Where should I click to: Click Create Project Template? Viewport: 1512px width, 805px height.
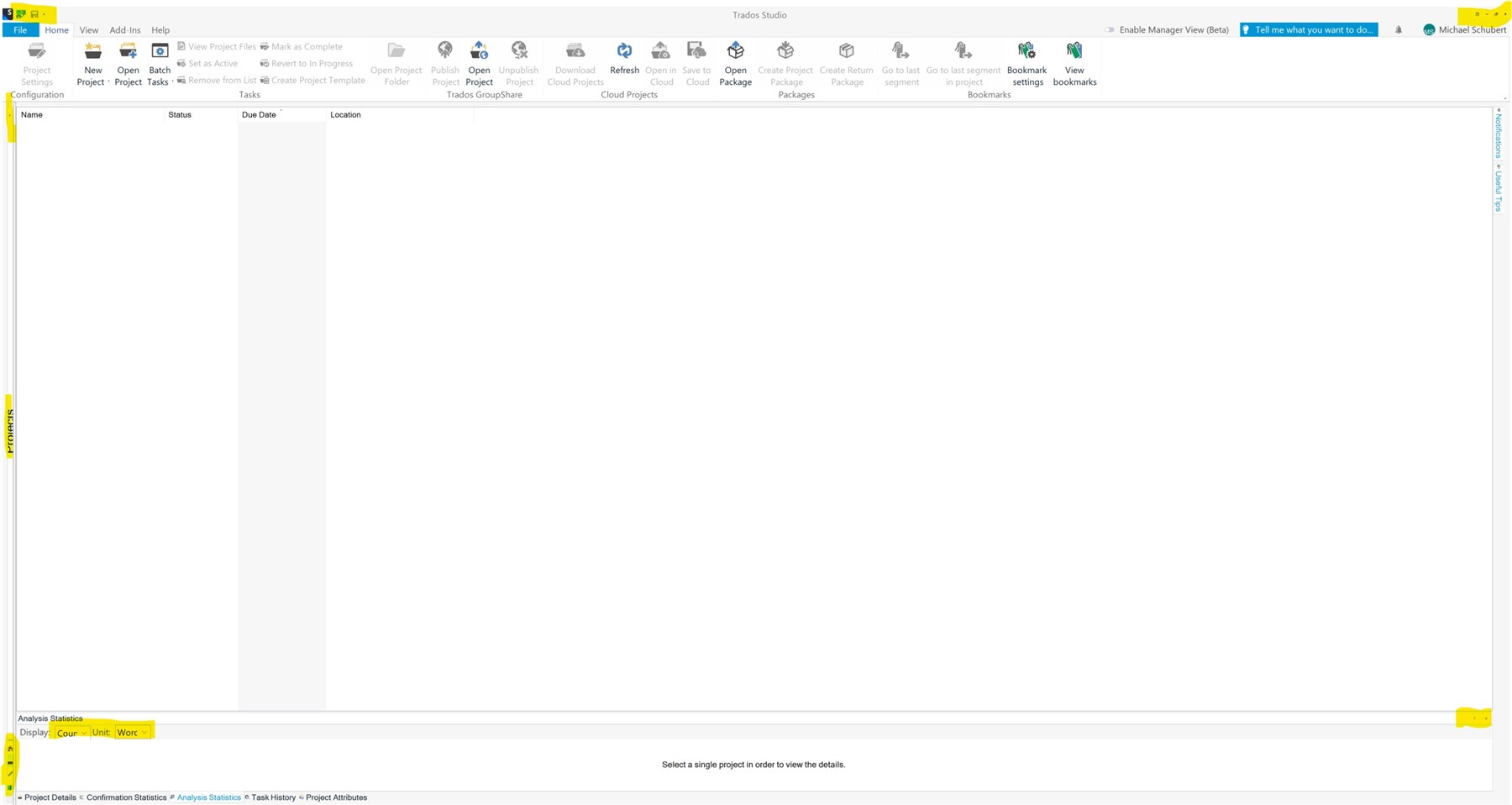tap(312, 81)
